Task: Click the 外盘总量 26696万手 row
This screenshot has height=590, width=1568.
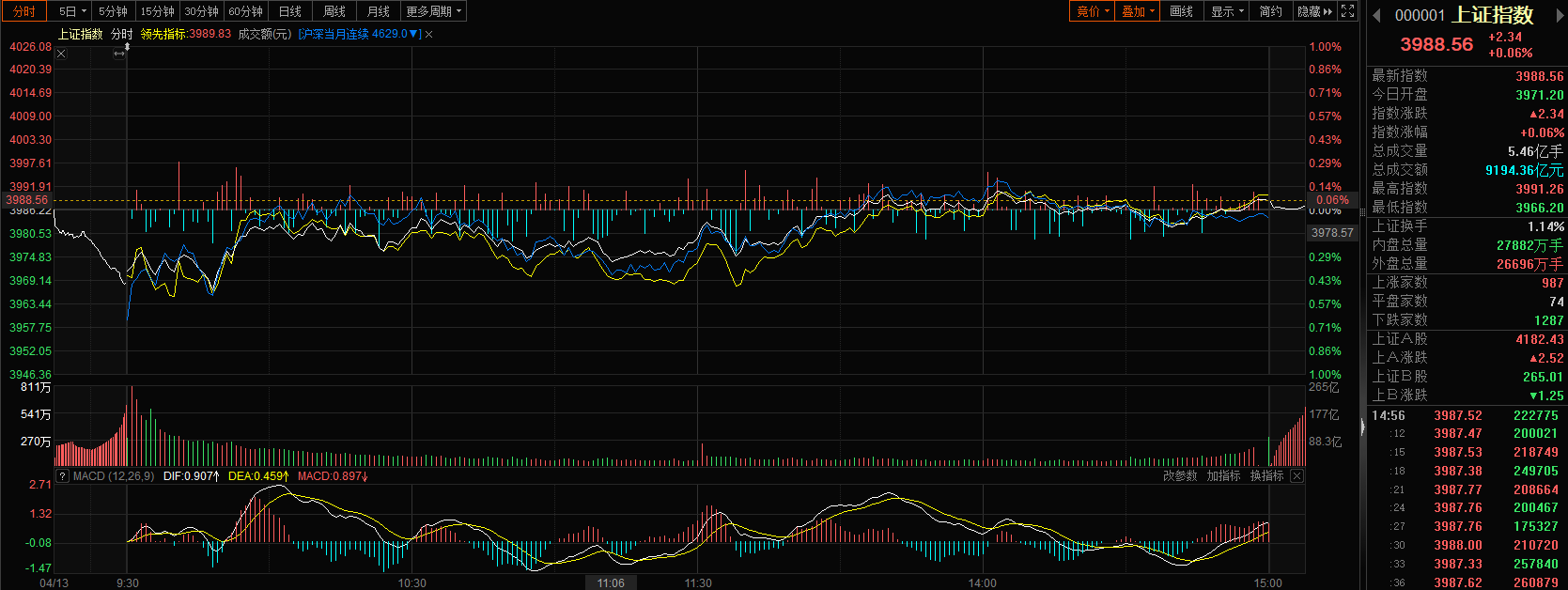Action: pos(1467,264)
